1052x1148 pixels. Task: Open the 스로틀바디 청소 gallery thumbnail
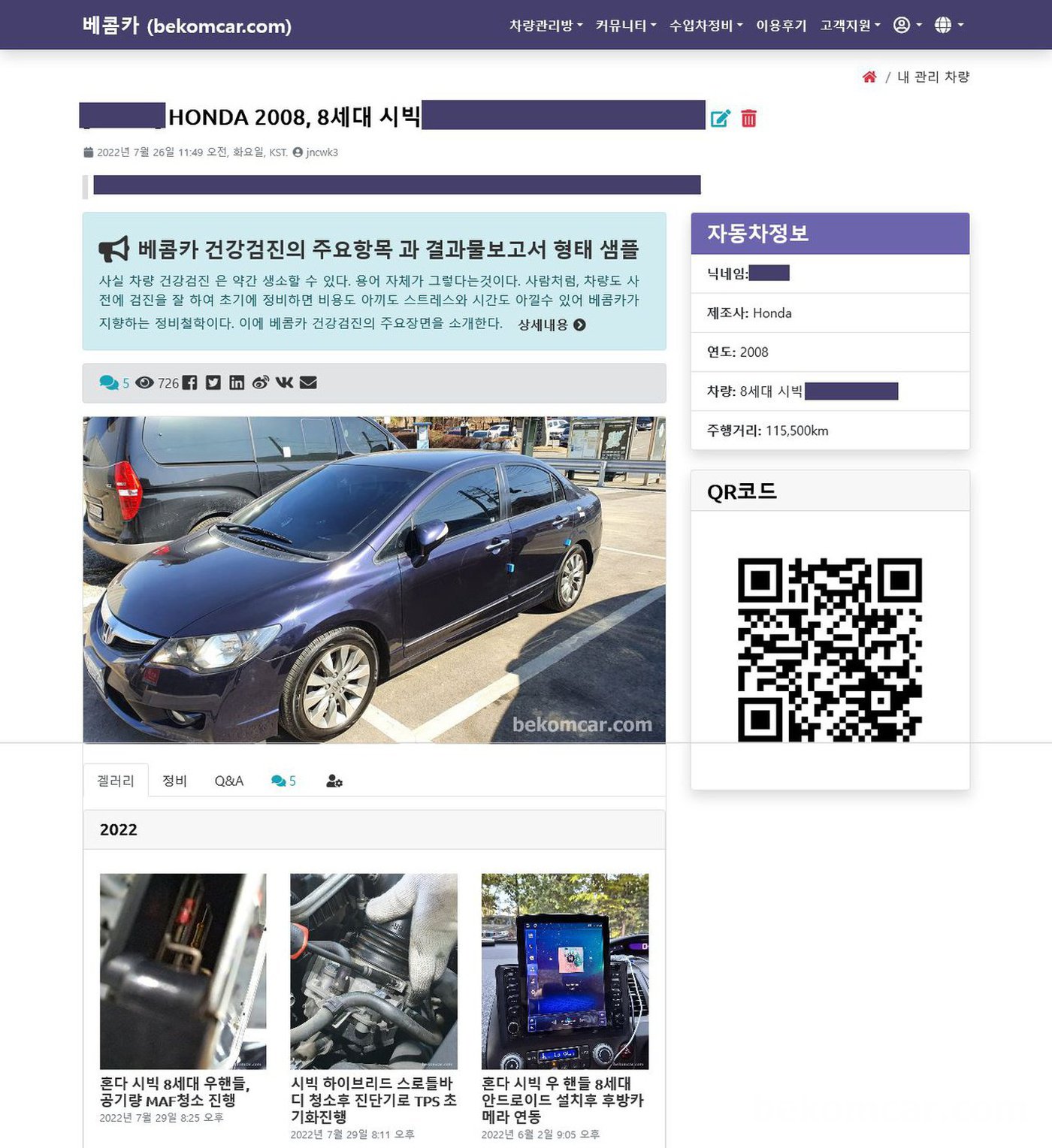pyautogui.click(x=373, y=971)
